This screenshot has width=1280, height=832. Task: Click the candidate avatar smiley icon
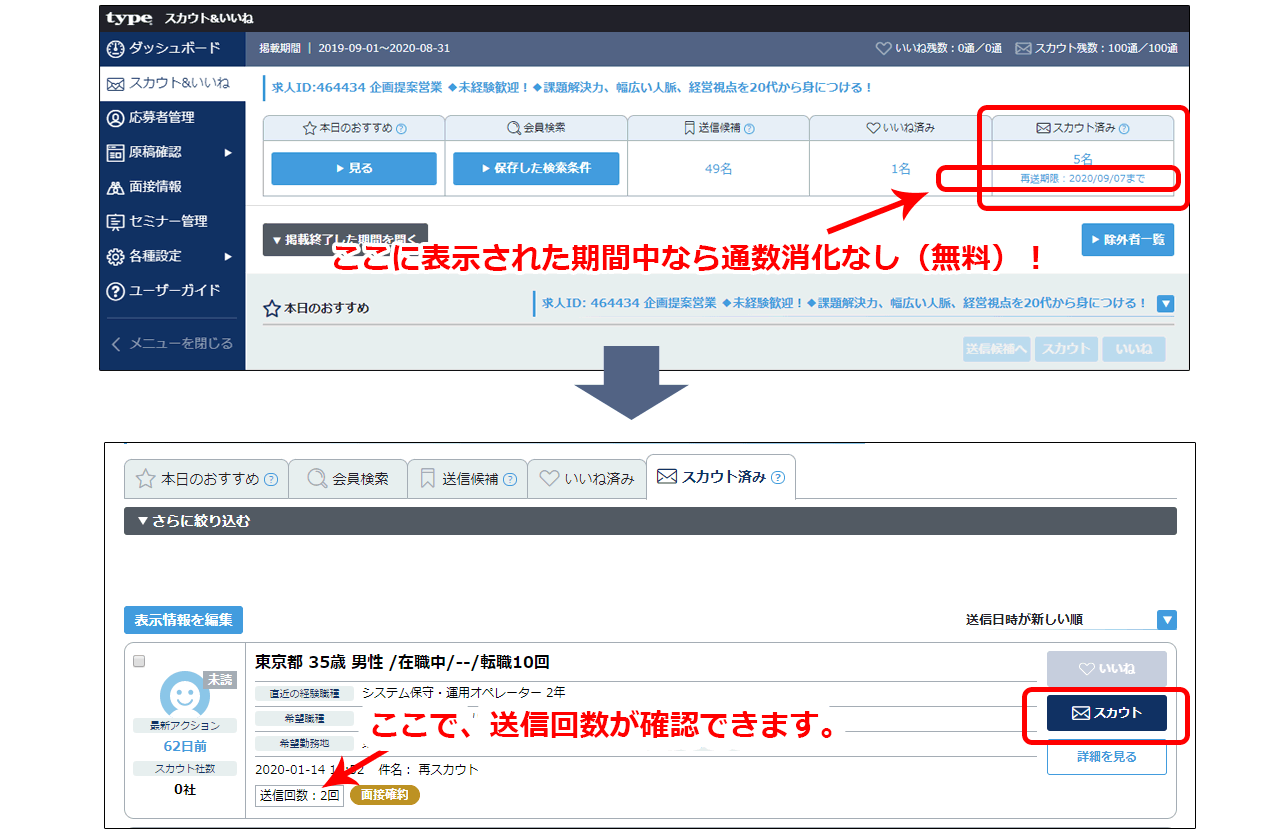coord(184,694)
